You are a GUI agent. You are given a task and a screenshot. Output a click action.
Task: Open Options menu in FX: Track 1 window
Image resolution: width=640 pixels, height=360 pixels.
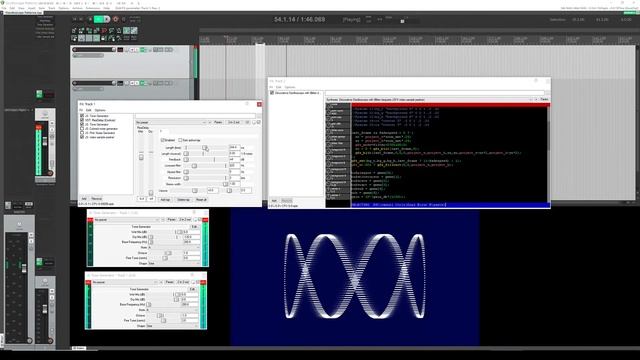[x=100, y=110]
